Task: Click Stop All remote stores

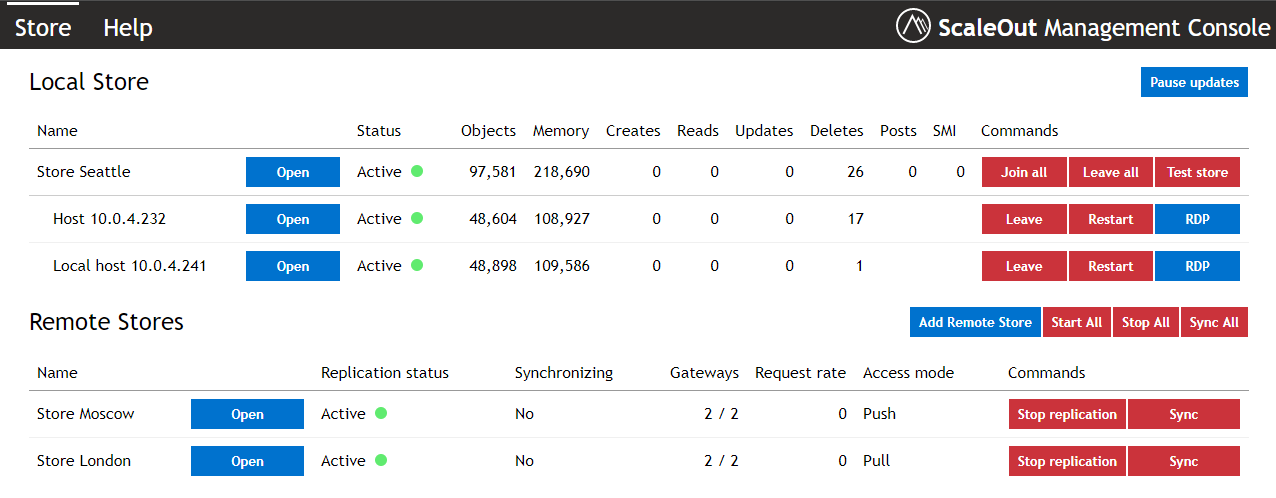Action: 1146,322
